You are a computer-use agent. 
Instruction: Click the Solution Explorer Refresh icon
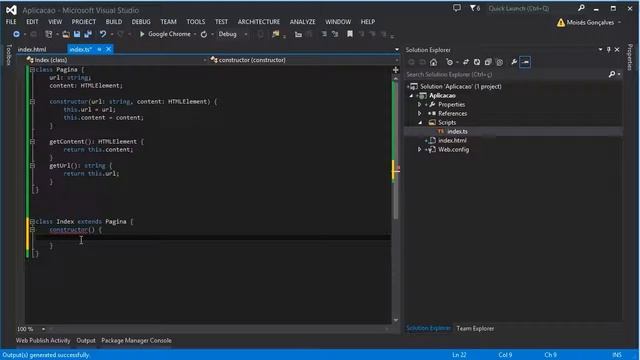pyautogui.click(x=477, y=62)
